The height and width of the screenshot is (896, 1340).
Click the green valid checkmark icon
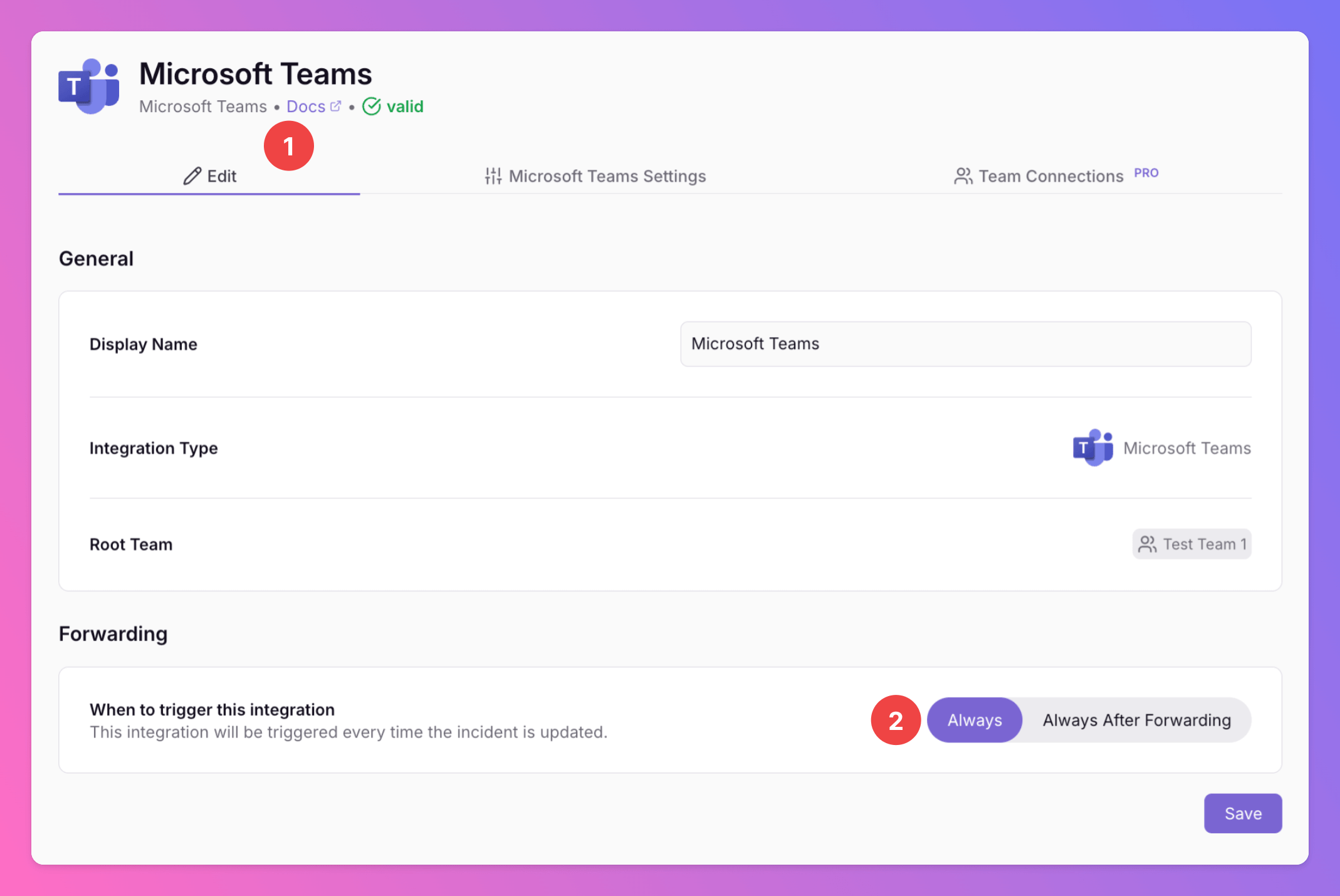point(372,107)
